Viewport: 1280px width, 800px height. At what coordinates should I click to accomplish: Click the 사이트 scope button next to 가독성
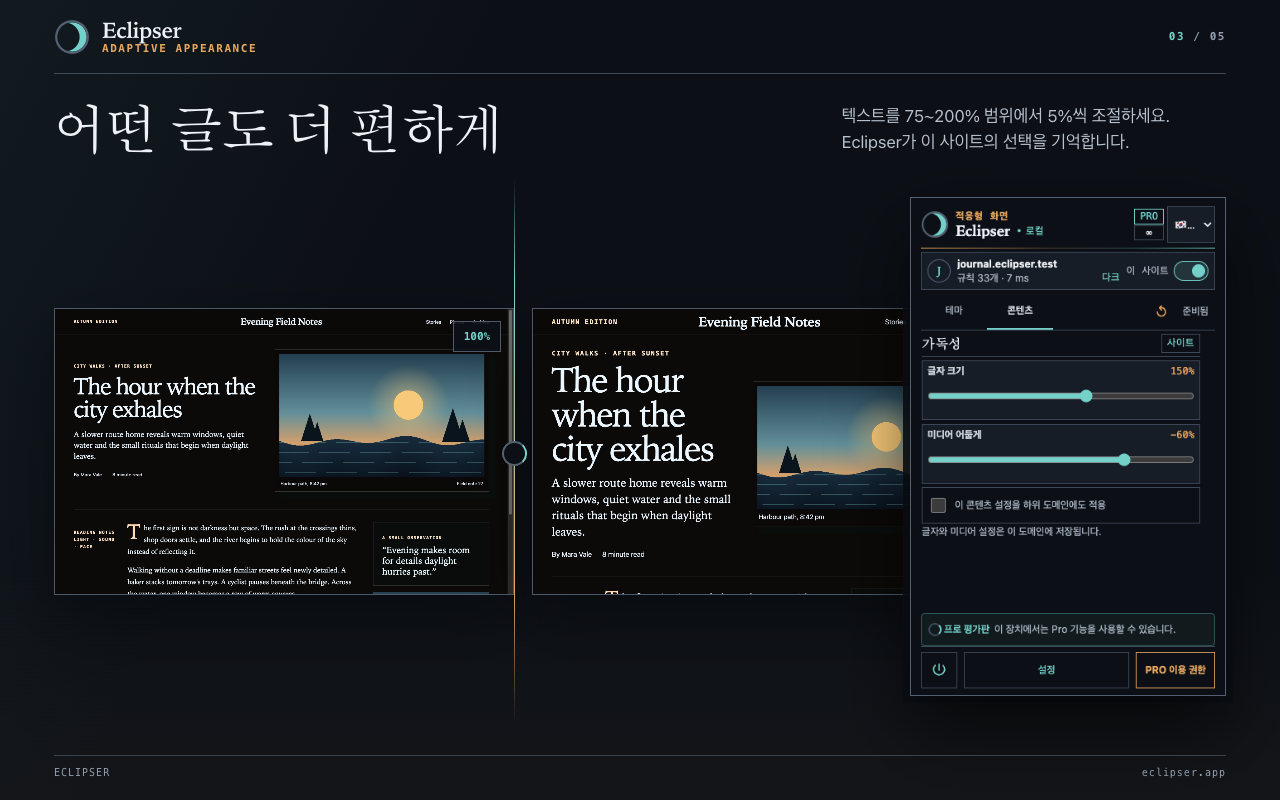click(x=1180, y=343)
